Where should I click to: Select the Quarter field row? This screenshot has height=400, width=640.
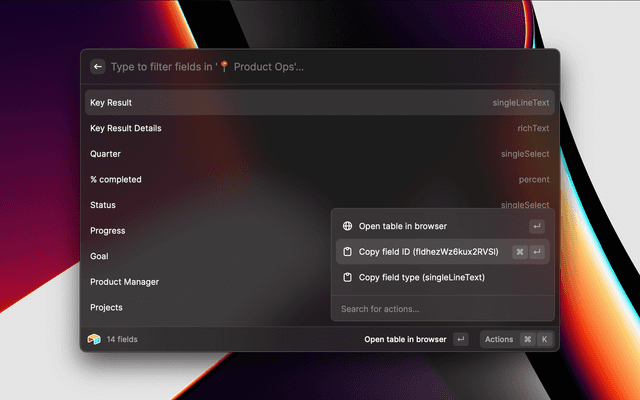tap(319, 154)
